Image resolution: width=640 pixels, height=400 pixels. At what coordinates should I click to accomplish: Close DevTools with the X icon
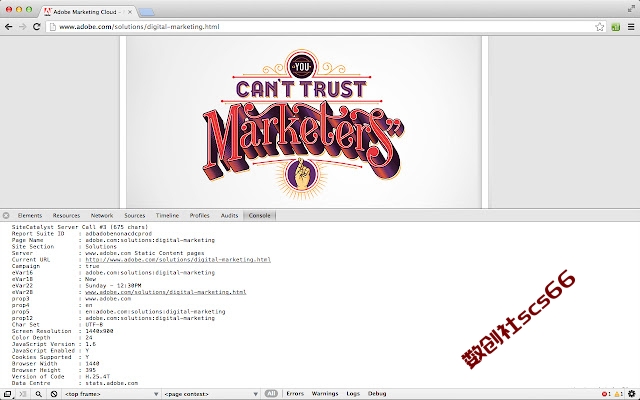tap(6, 216)
